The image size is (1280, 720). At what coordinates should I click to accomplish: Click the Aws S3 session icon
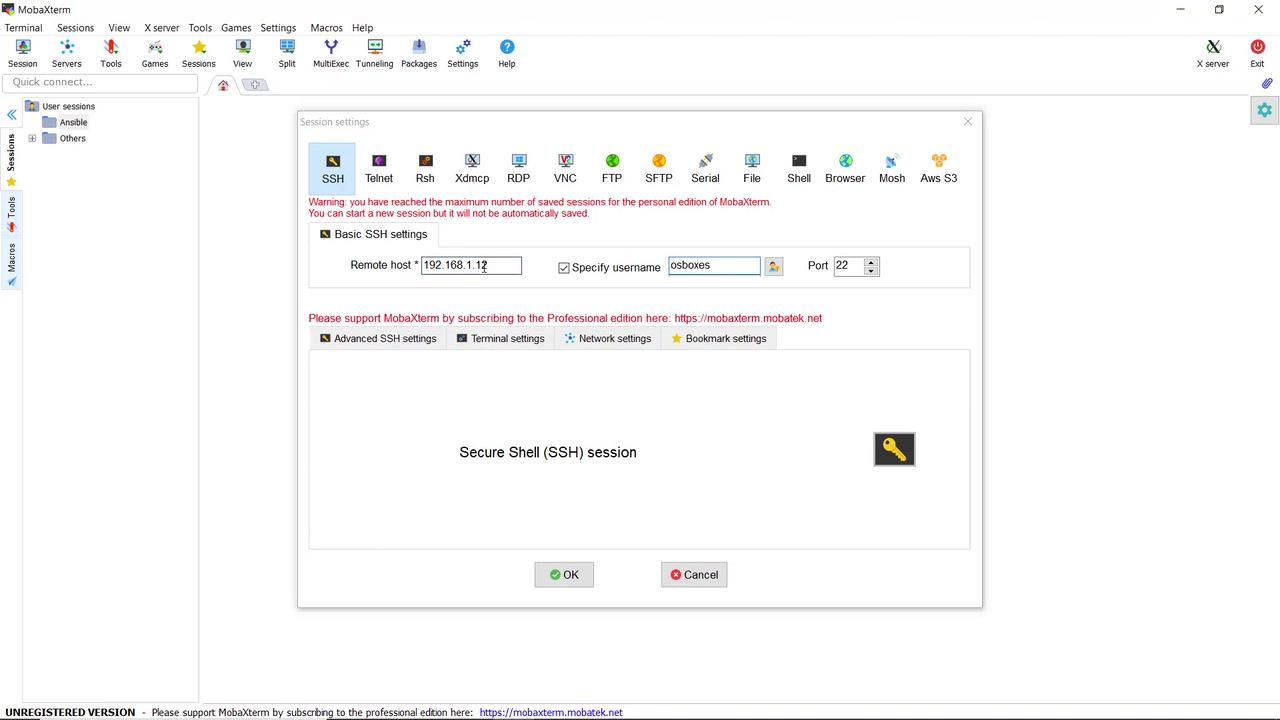[x=938, y=168]
